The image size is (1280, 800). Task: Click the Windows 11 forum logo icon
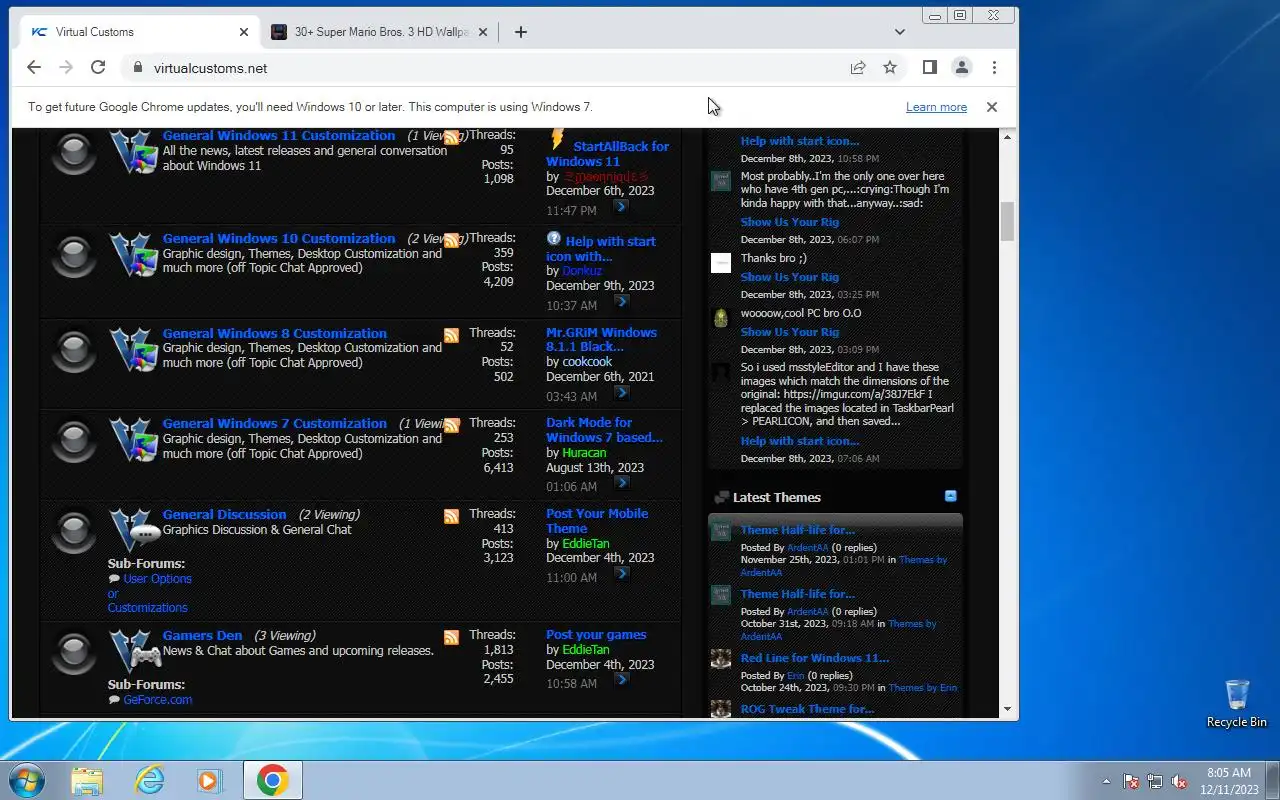coord(133,152)
